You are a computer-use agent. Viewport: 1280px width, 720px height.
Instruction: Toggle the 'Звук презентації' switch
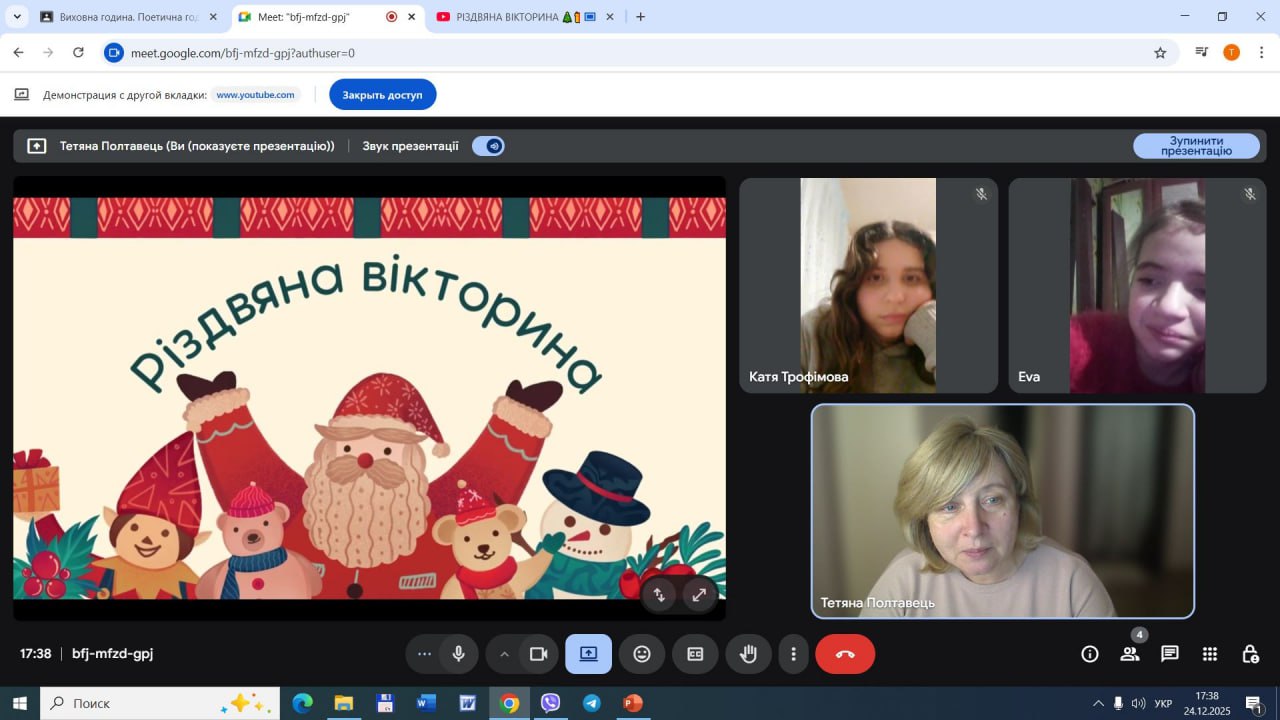click(x=489, y=146)
